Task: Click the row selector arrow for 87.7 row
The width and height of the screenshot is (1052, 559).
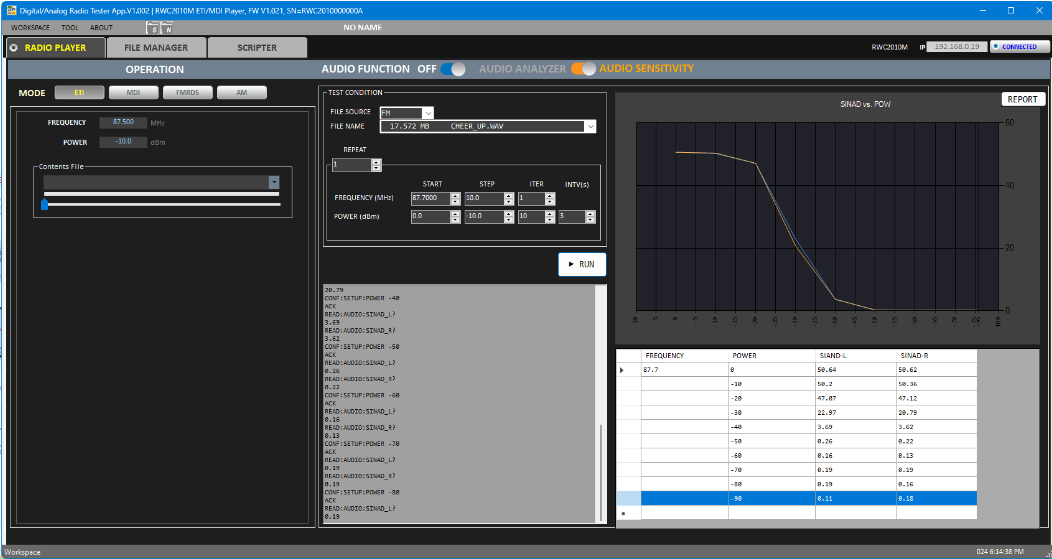Action: click(621, 370)
